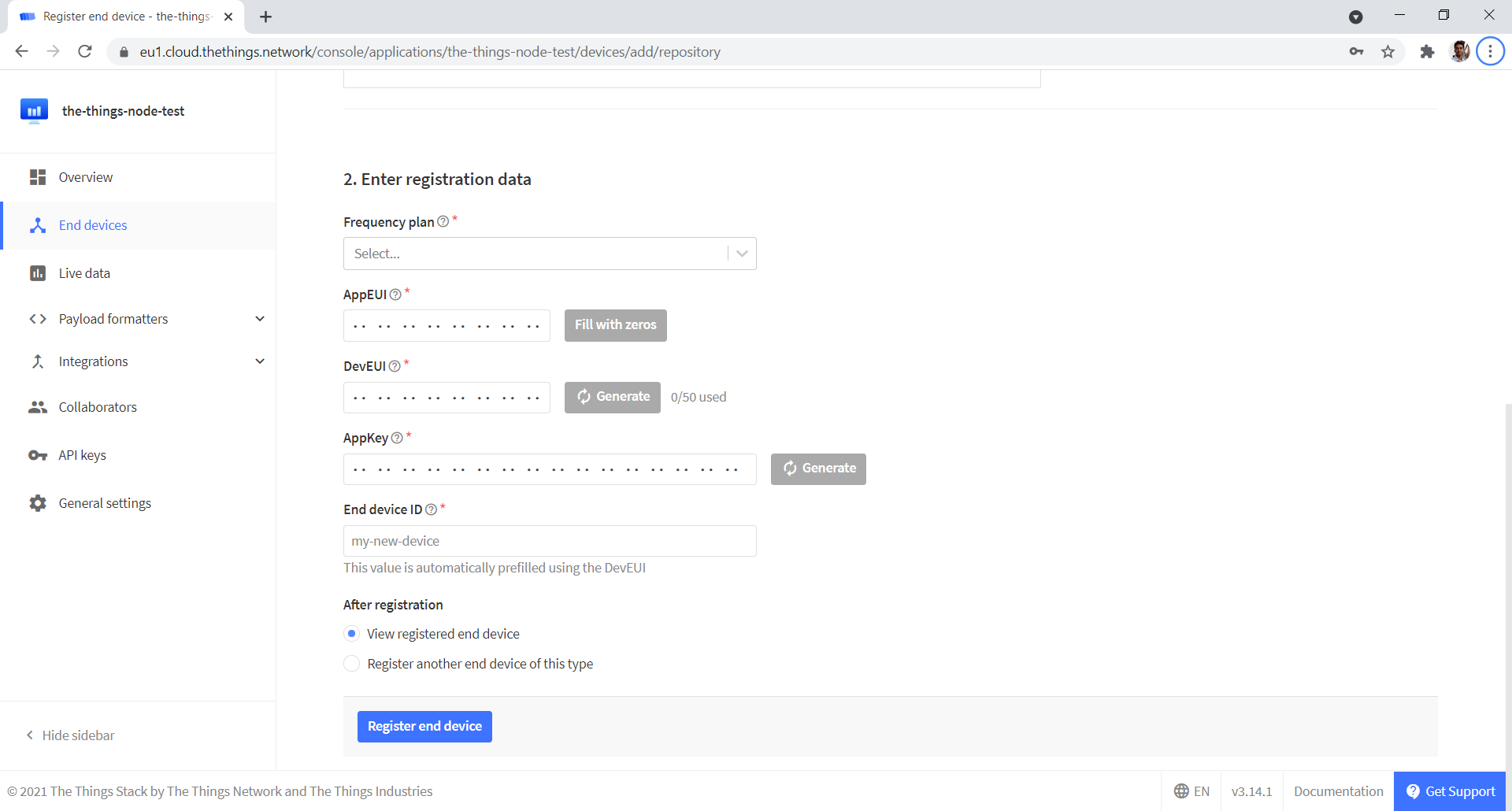Open the Overview section in the sidebar

[x=85, y=177]
